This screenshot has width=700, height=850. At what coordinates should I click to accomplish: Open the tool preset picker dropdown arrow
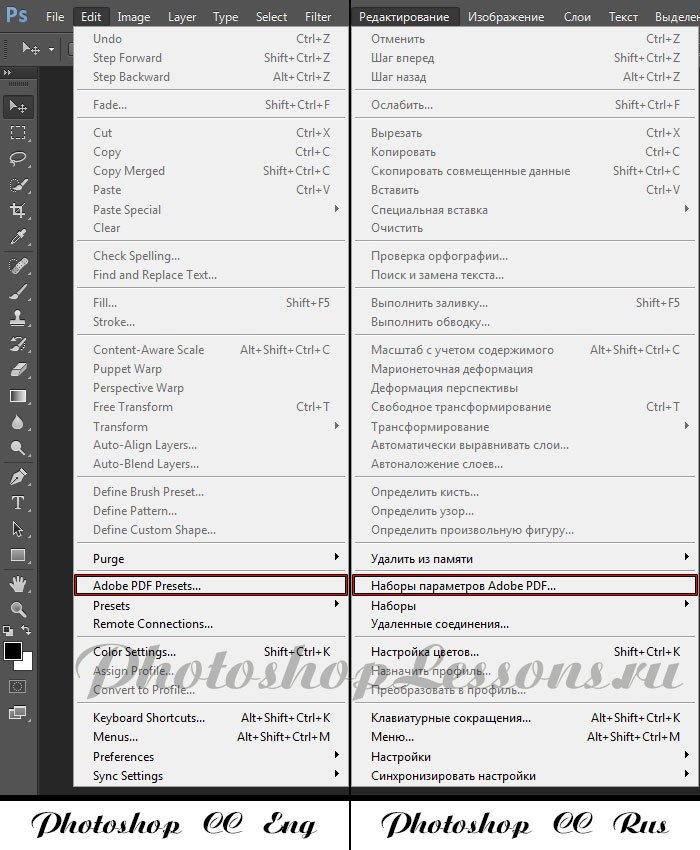click(x=51, y=48)
